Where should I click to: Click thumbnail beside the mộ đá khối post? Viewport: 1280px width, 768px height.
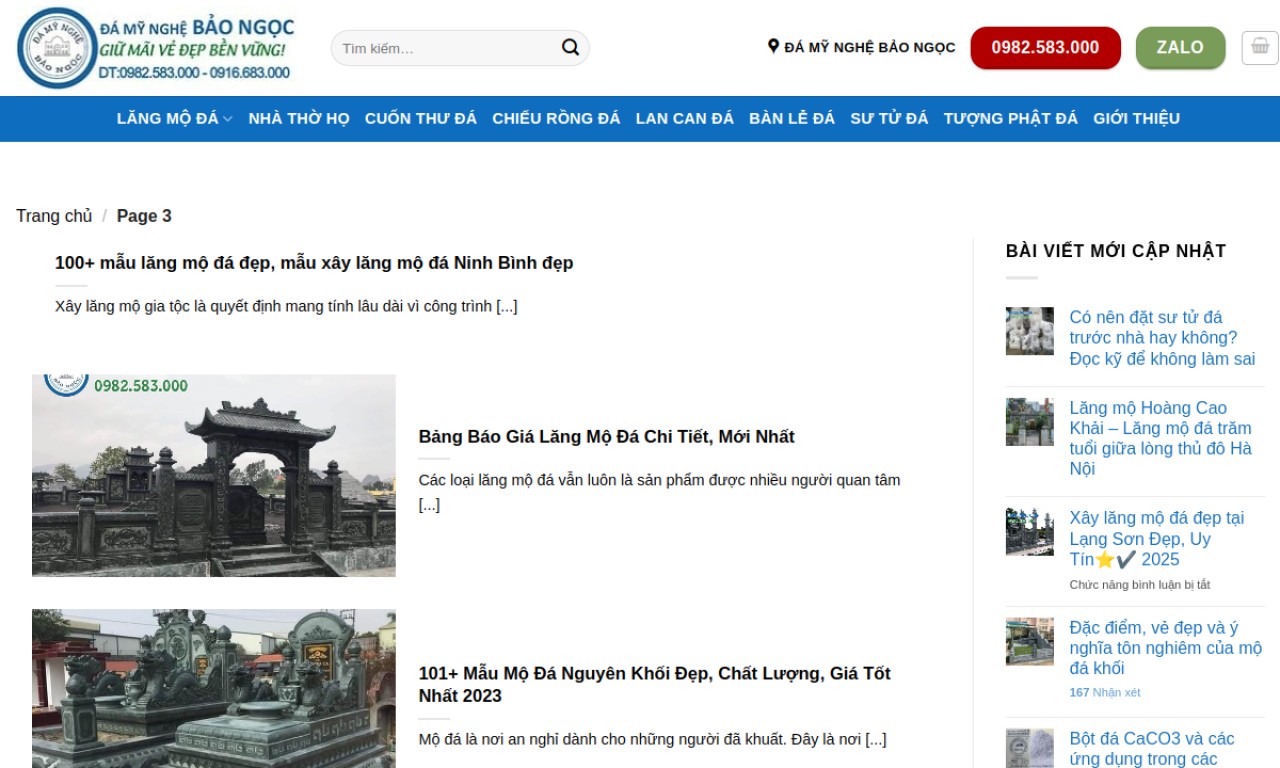(x=1030, y=642)
